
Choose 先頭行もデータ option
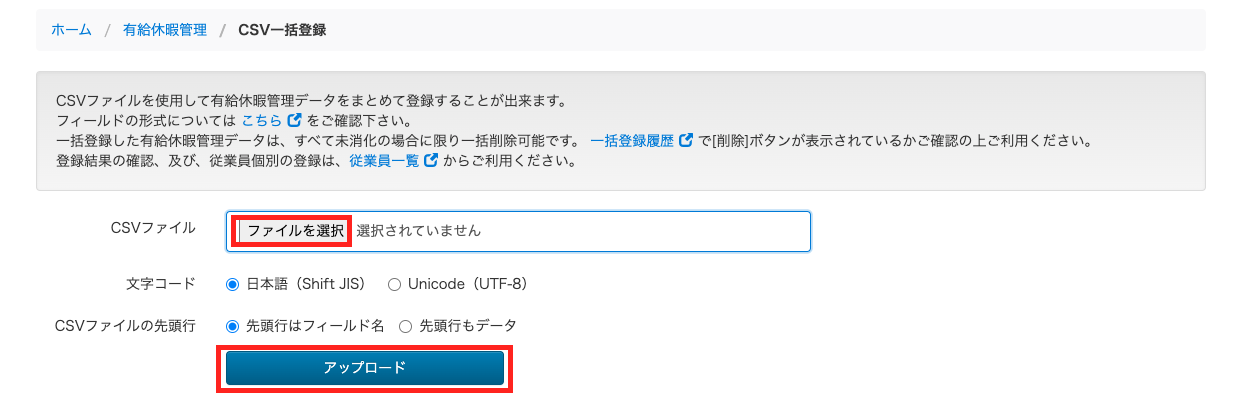click(x=406, y=326)
